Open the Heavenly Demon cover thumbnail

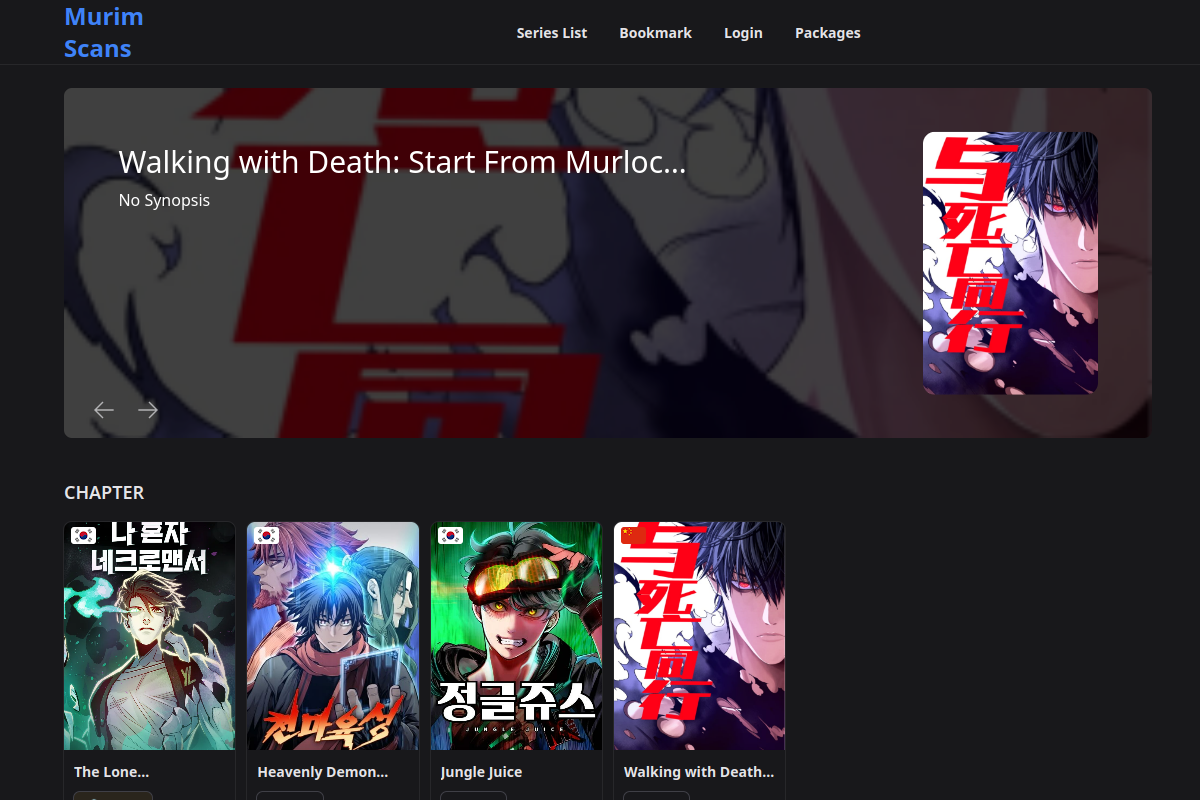tap(333, 636)
